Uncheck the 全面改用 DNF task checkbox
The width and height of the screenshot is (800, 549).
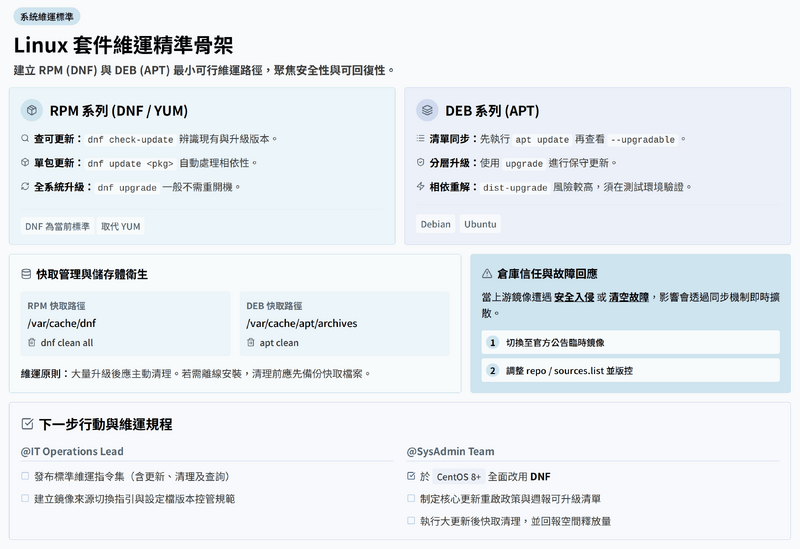click(x=412, y=476)
